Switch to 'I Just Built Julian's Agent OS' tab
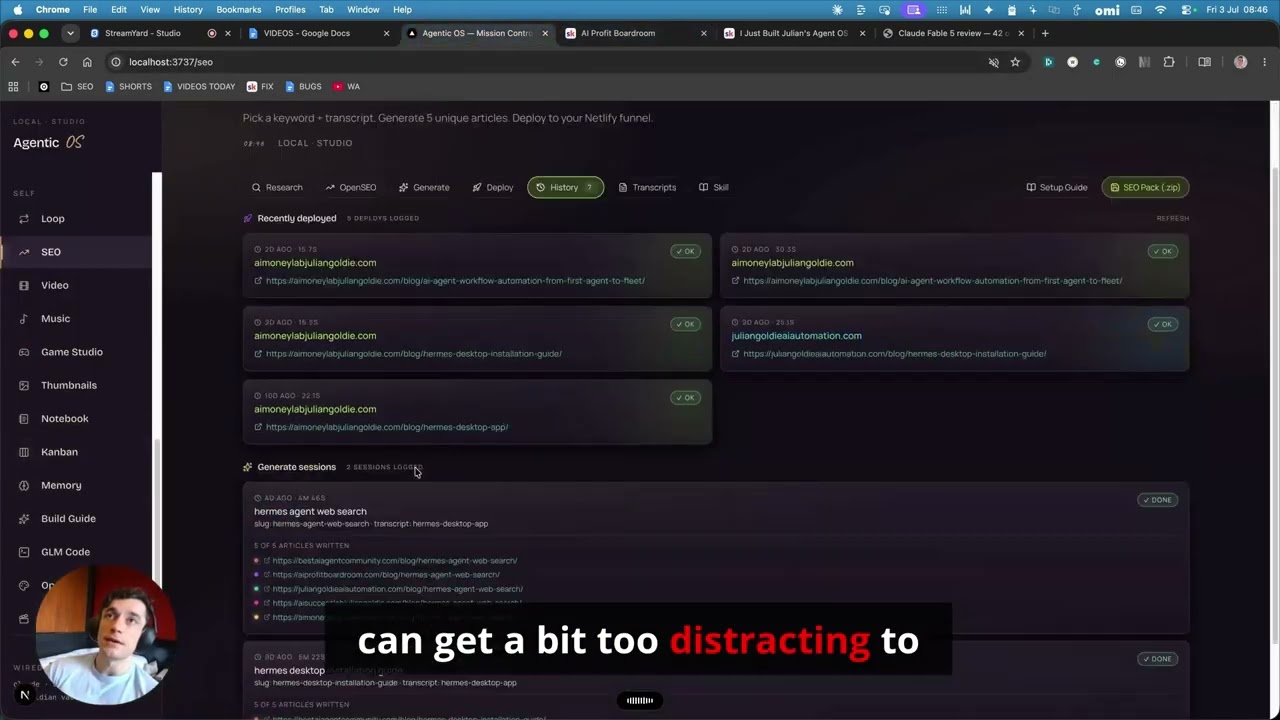Viewport: 1280px width, 720px height. click(x=793, y=33)
